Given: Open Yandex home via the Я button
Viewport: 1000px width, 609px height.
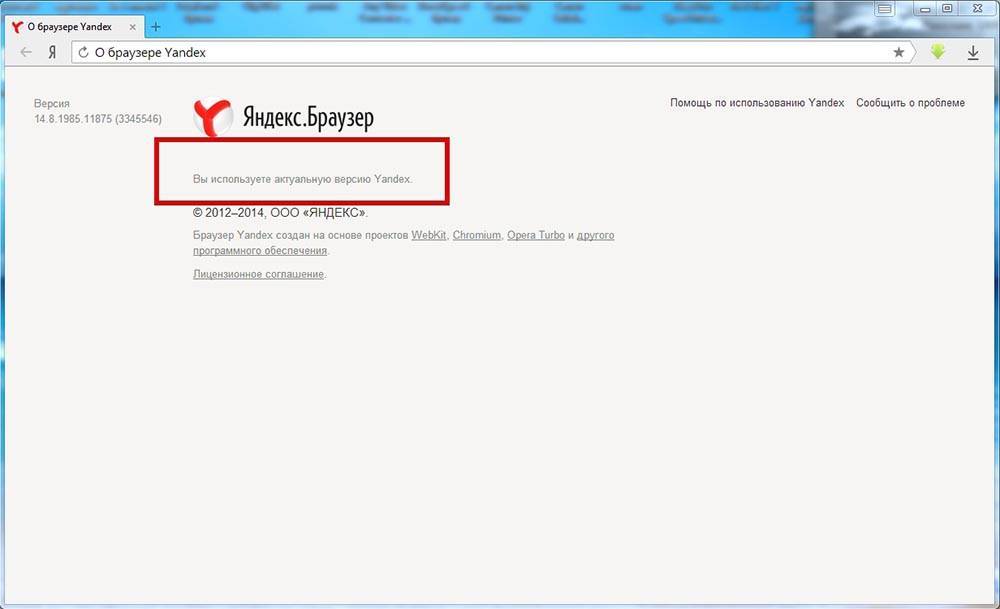Looking at the screenshot, I should coord(52,52).
